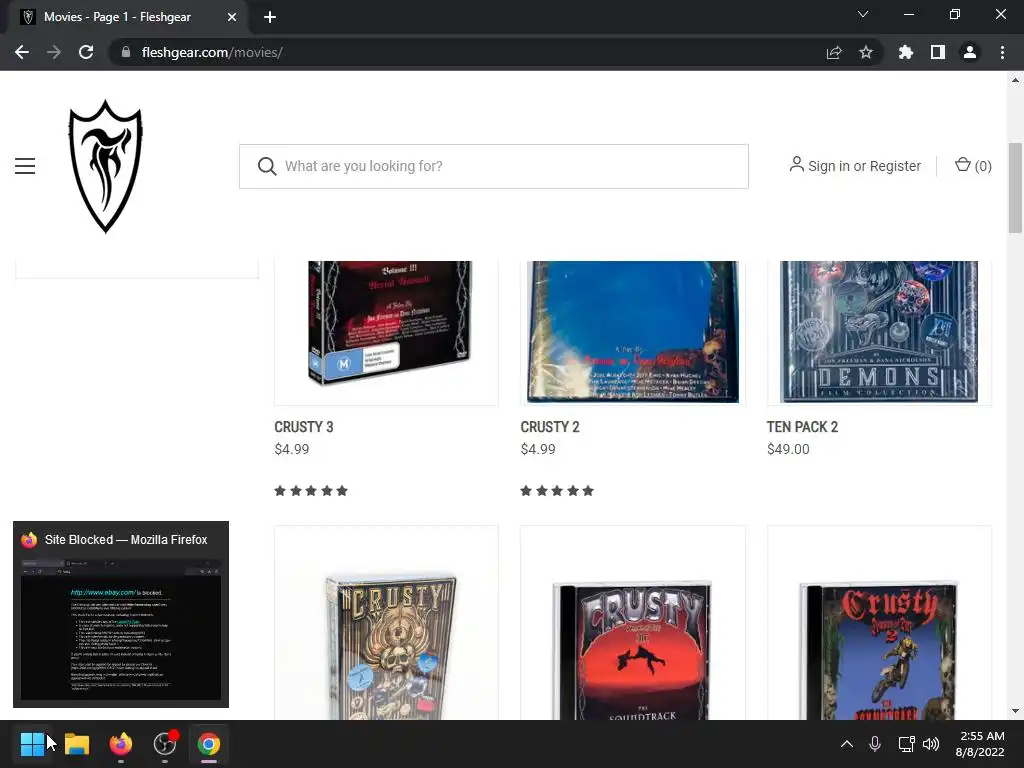Image resolution: width=1024 pixels, height=768 pixels.
Task: Open the volume control tray icon
Action: [x=931, y=744]
